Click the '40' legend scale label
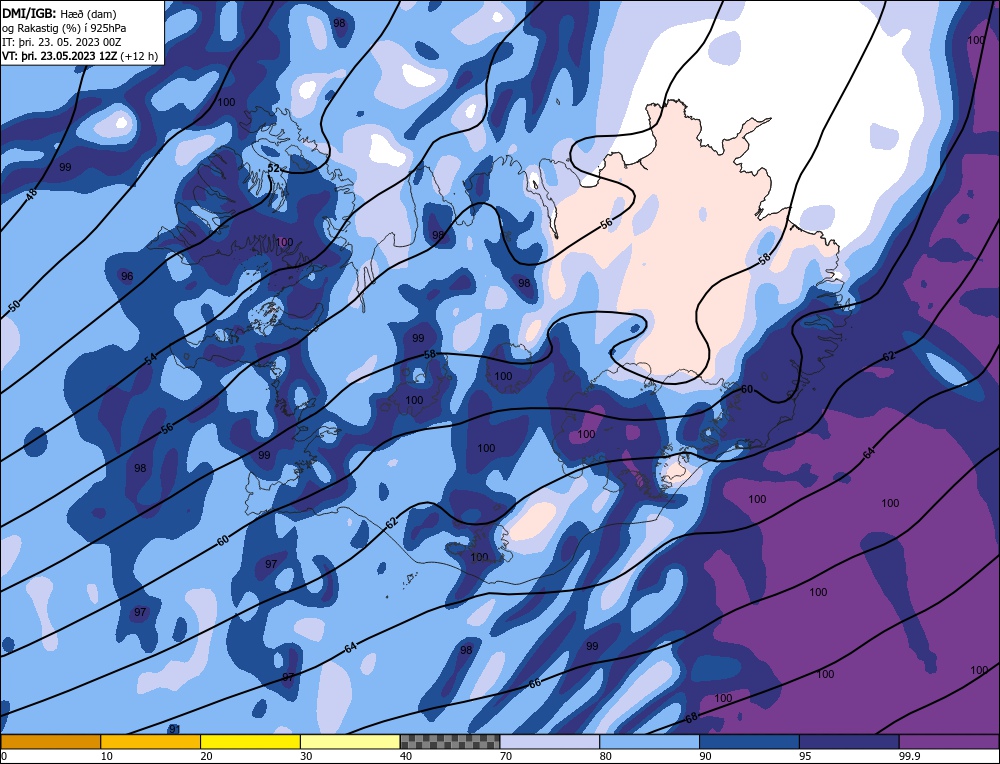Screen dimensions: 1000x764 tap(406, 756)
